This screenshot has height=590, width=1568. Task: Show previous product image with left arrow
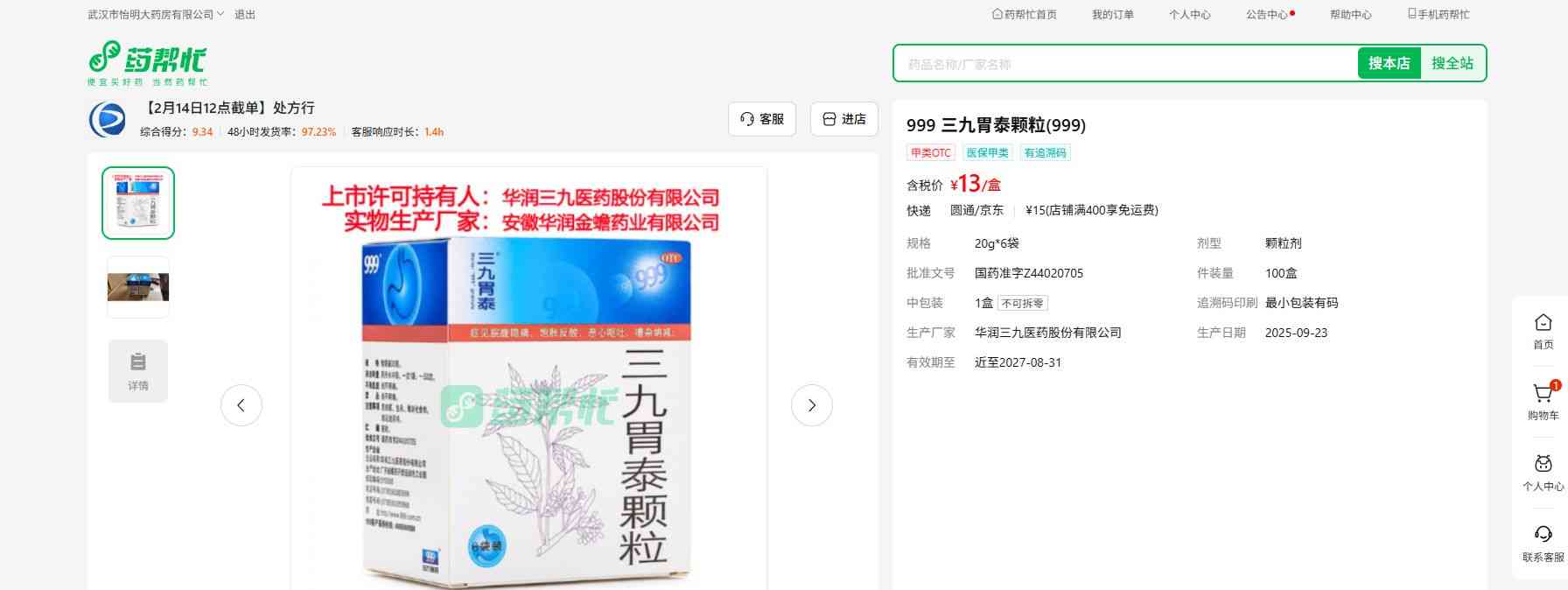tap(241, 405)
